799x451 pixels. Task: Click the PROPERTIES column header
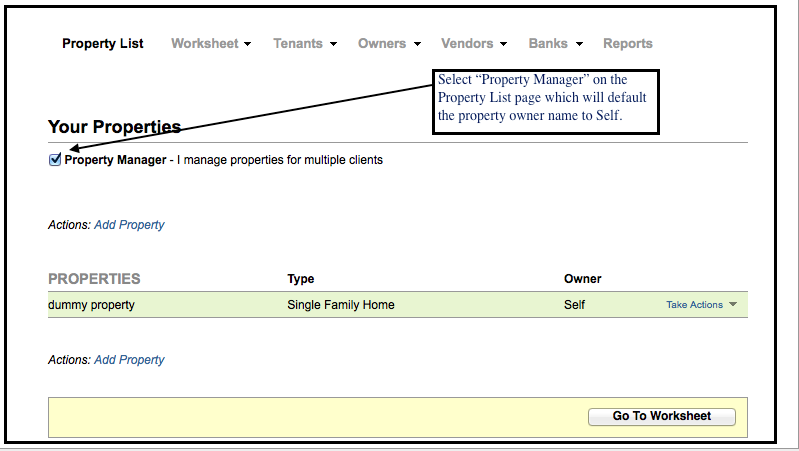point(94,279)
